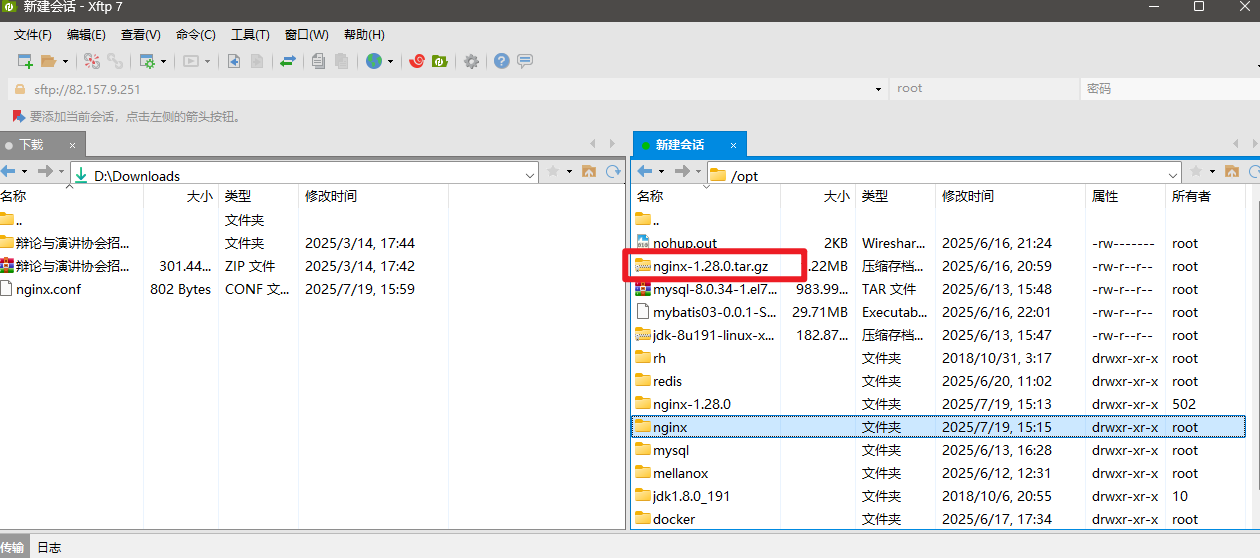The height and width of the screenshot is (558, 1260).
Task: Click the Open session folder icon
Action: [x=48, y=61]
